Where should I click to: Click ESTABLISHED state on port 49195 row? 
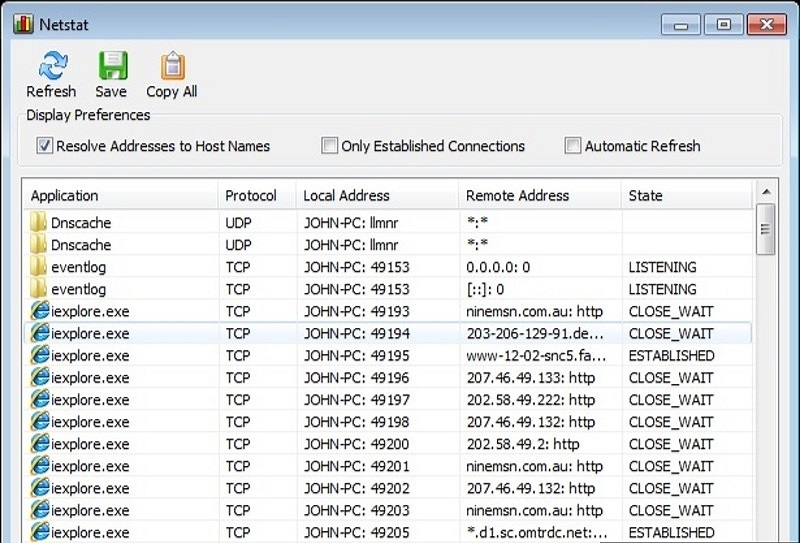[671, 356]
